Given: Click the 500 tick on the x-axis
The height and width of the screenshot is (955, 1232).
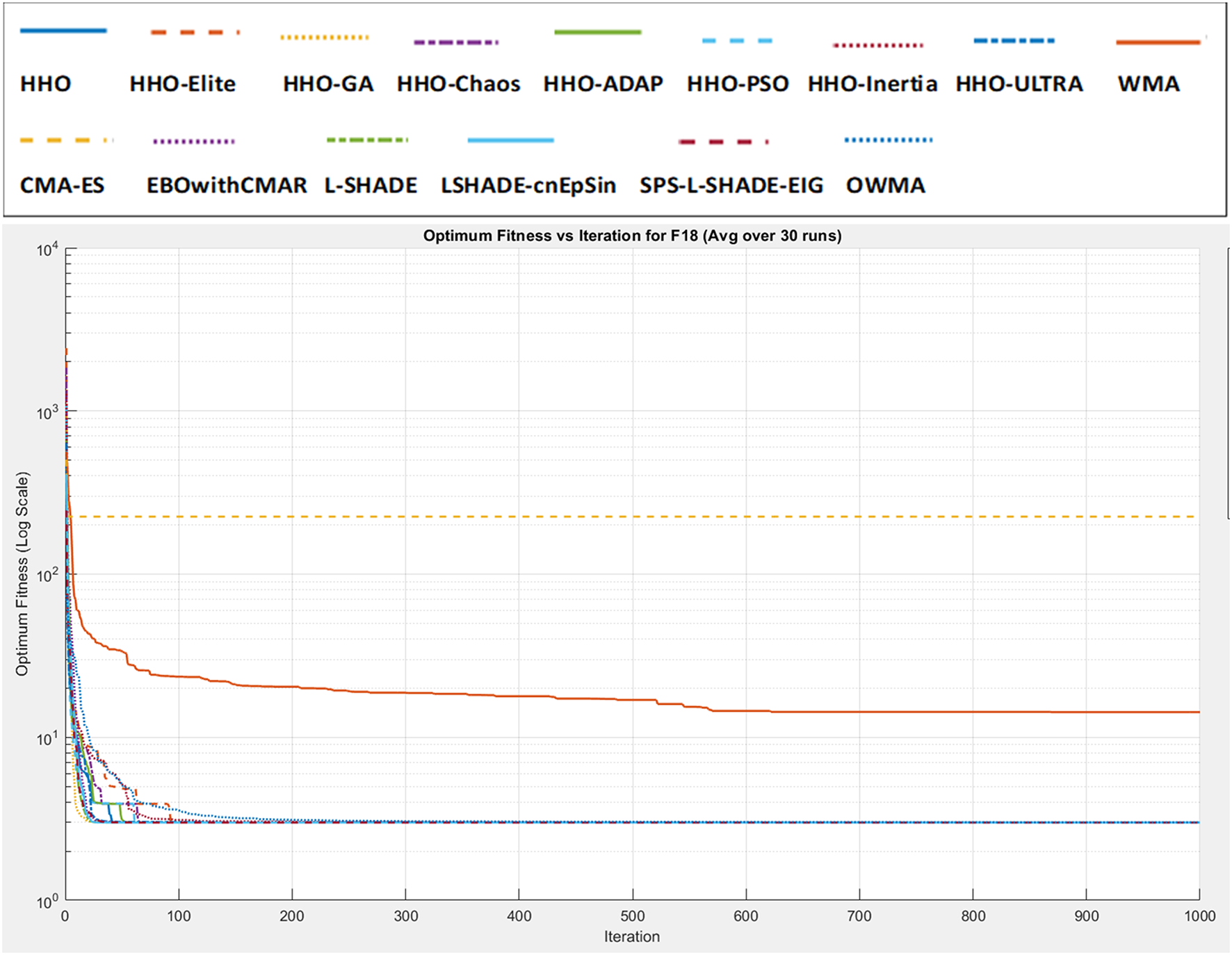Looking at the screenshot, I should (632, 916).
